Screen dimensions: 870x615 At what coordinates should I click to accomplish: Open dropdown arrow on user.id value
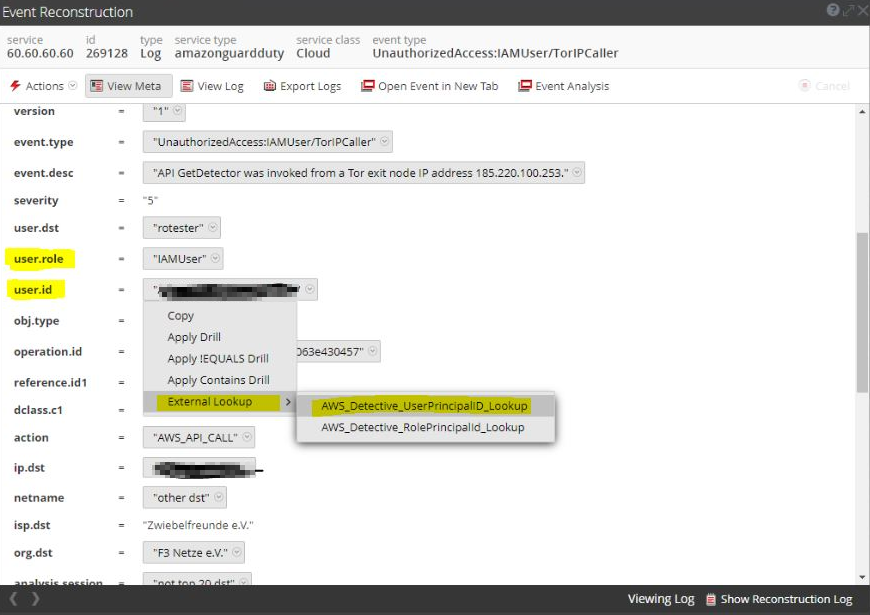[310, 289]
